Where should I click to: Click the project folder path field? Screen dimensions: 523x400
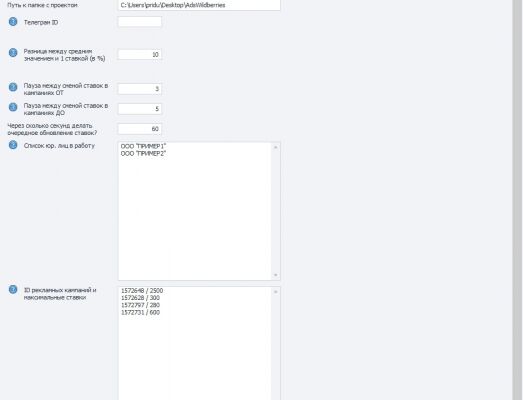[199, 5]
